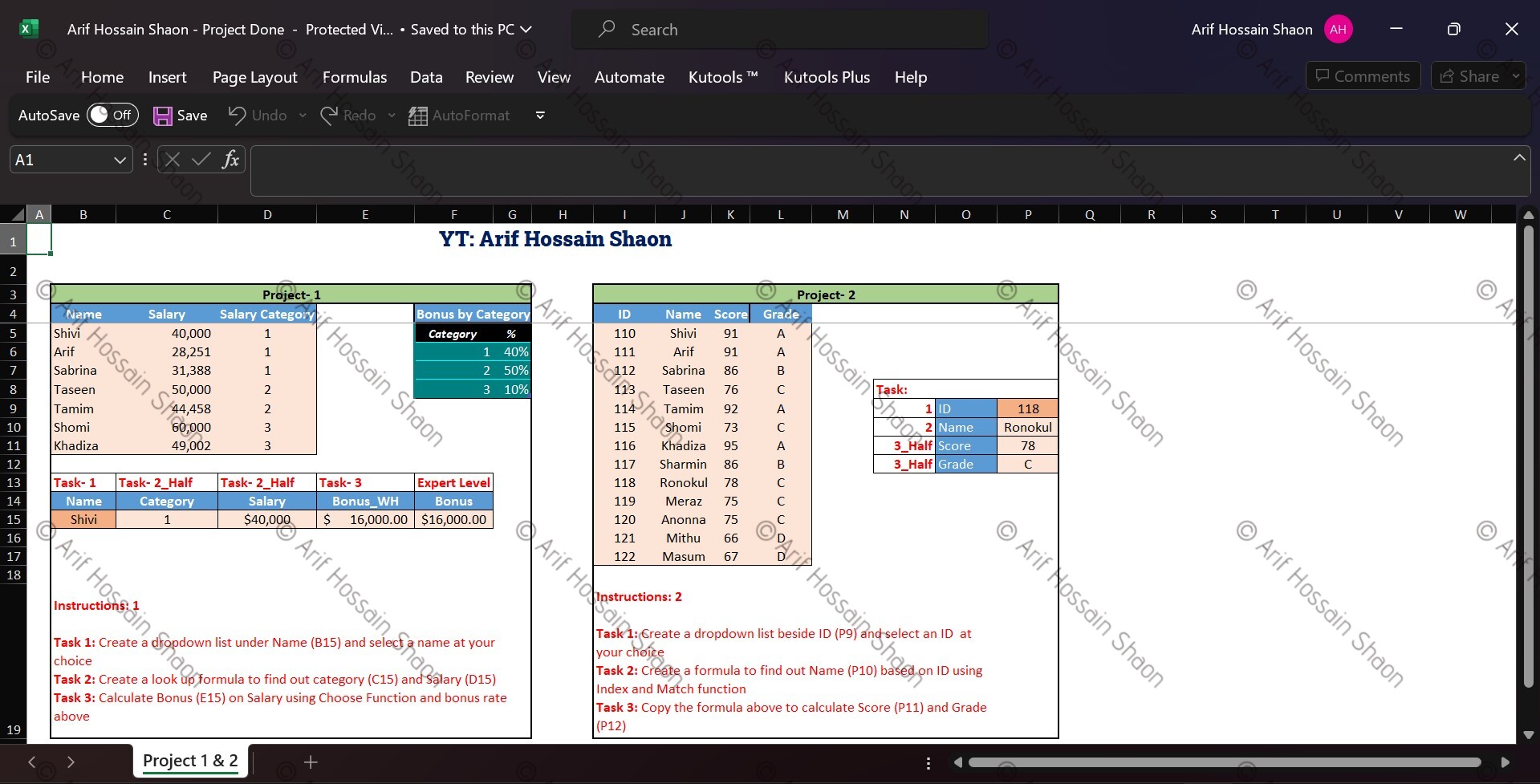Select the AutoFormat icon
This screenshot has height=784, width=1540.
(416, 115)
